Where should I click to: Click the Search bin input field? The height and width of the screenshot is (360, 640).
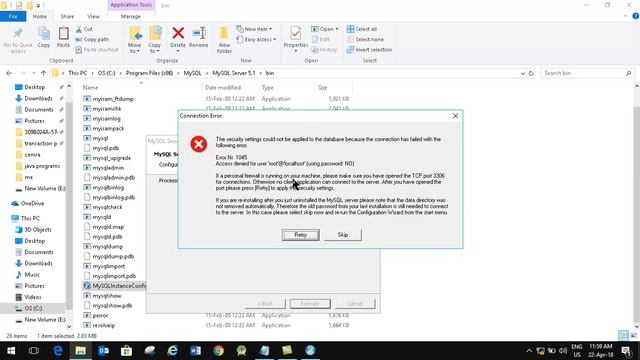click(x=588, y=73)
